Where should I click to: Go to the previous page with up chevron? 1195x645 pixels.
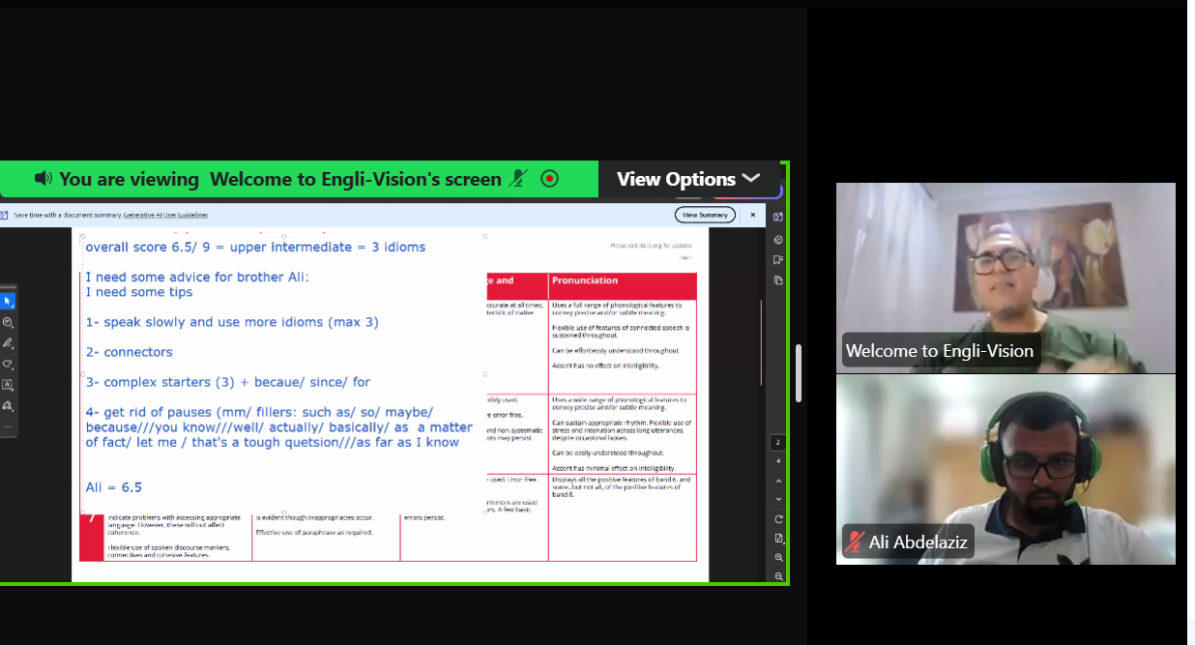778,480
